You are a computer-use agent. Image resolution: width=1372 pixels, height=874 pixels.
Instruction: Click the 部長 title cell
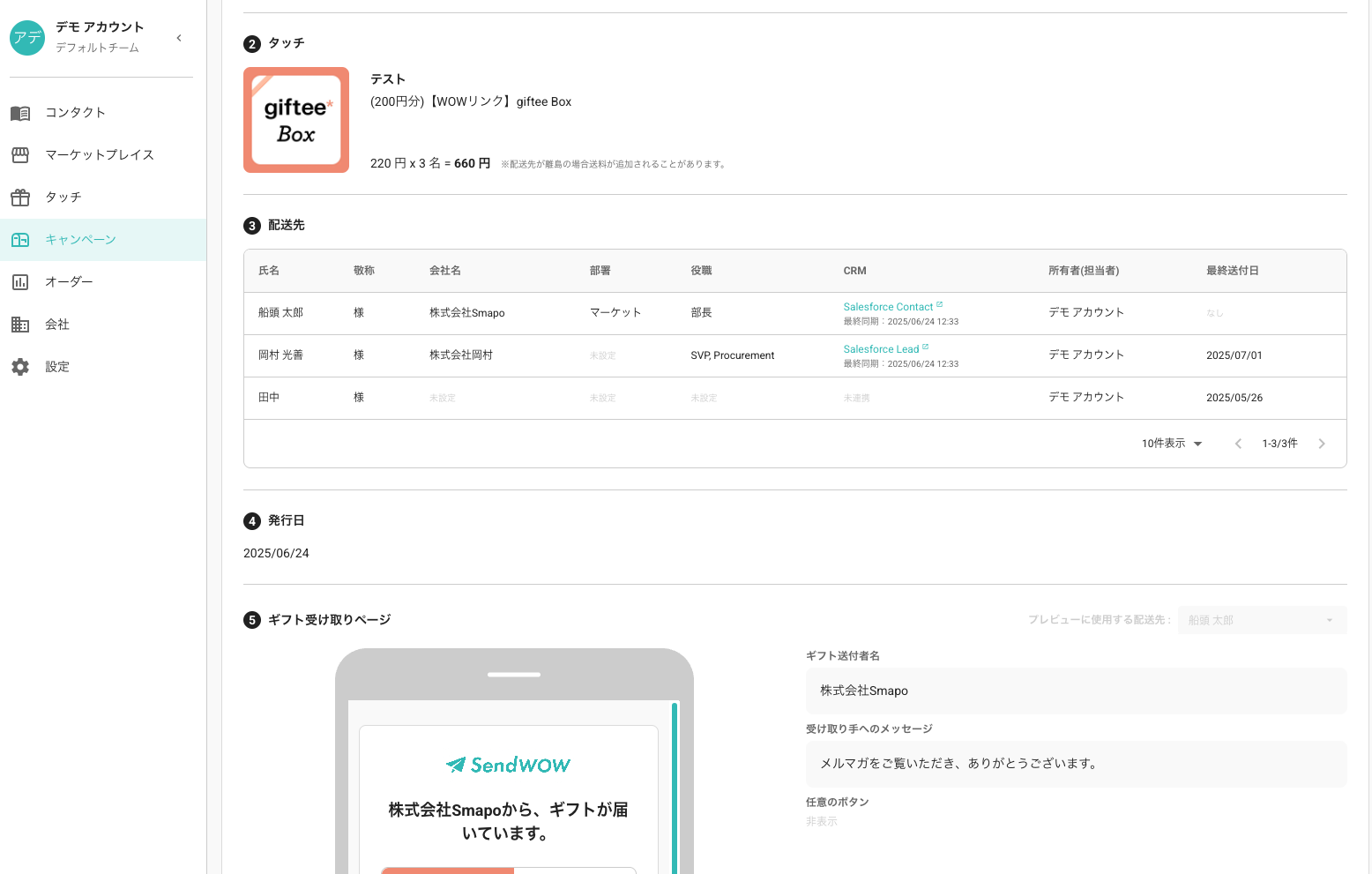pyautogui.click(x=701, y=313)
